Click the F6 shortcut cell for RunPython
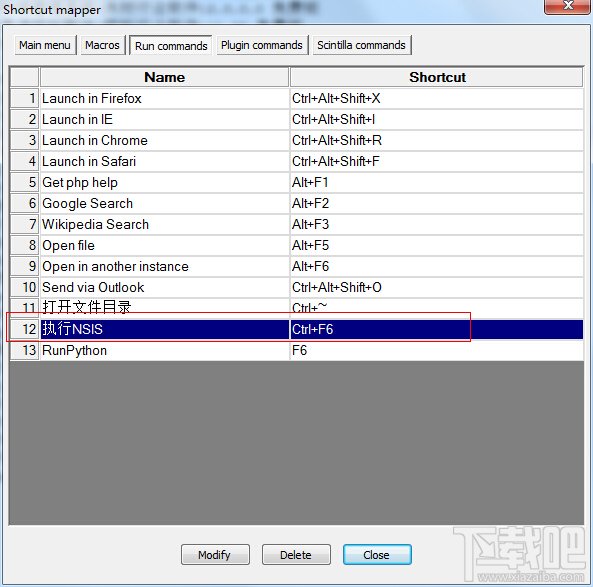 pyautogui.click(x=437, y=351)
